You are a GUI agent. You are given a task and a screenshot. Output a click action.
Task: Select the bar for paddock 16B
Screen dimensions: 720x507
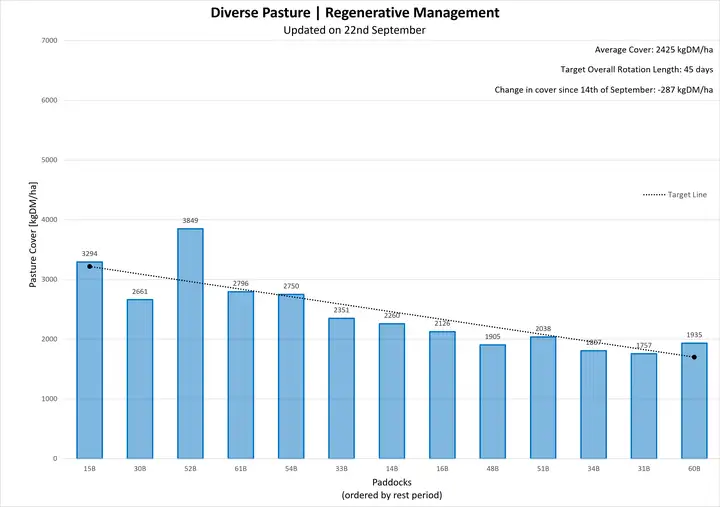coord(442,395)
